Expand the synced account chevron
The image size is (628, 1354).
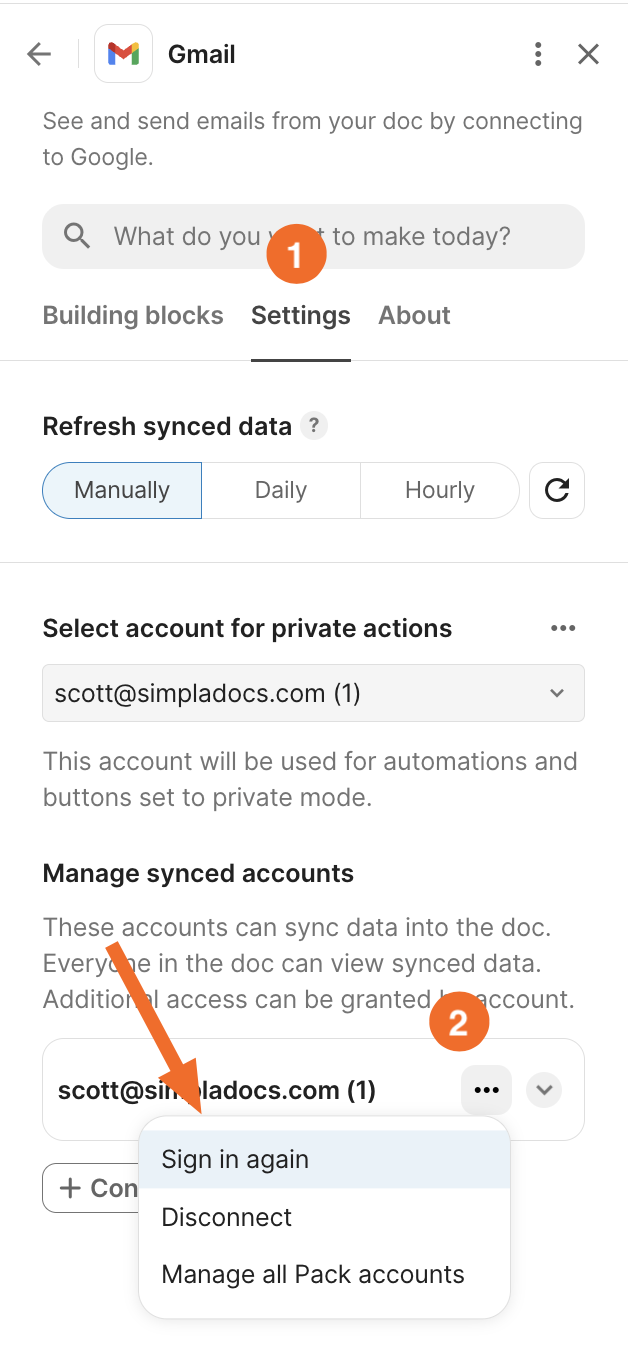pos(544,1090)
